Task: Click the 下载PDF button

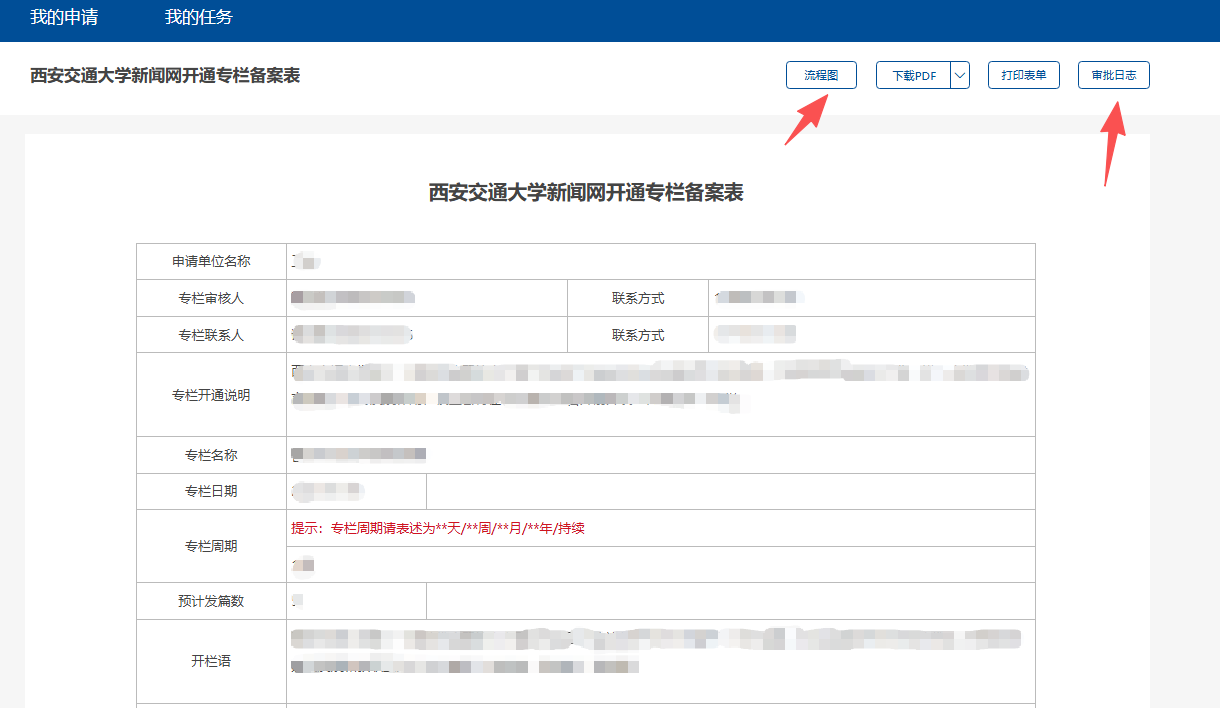Action: click(x=913, y=76)
